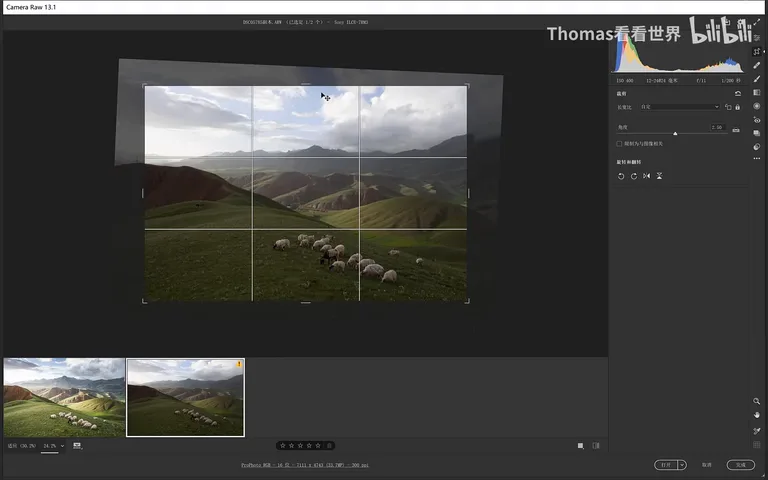Select the Zoom magnifier tool
Screen dimensions: 768x480
pyautogui.click(x=757, y=401)
